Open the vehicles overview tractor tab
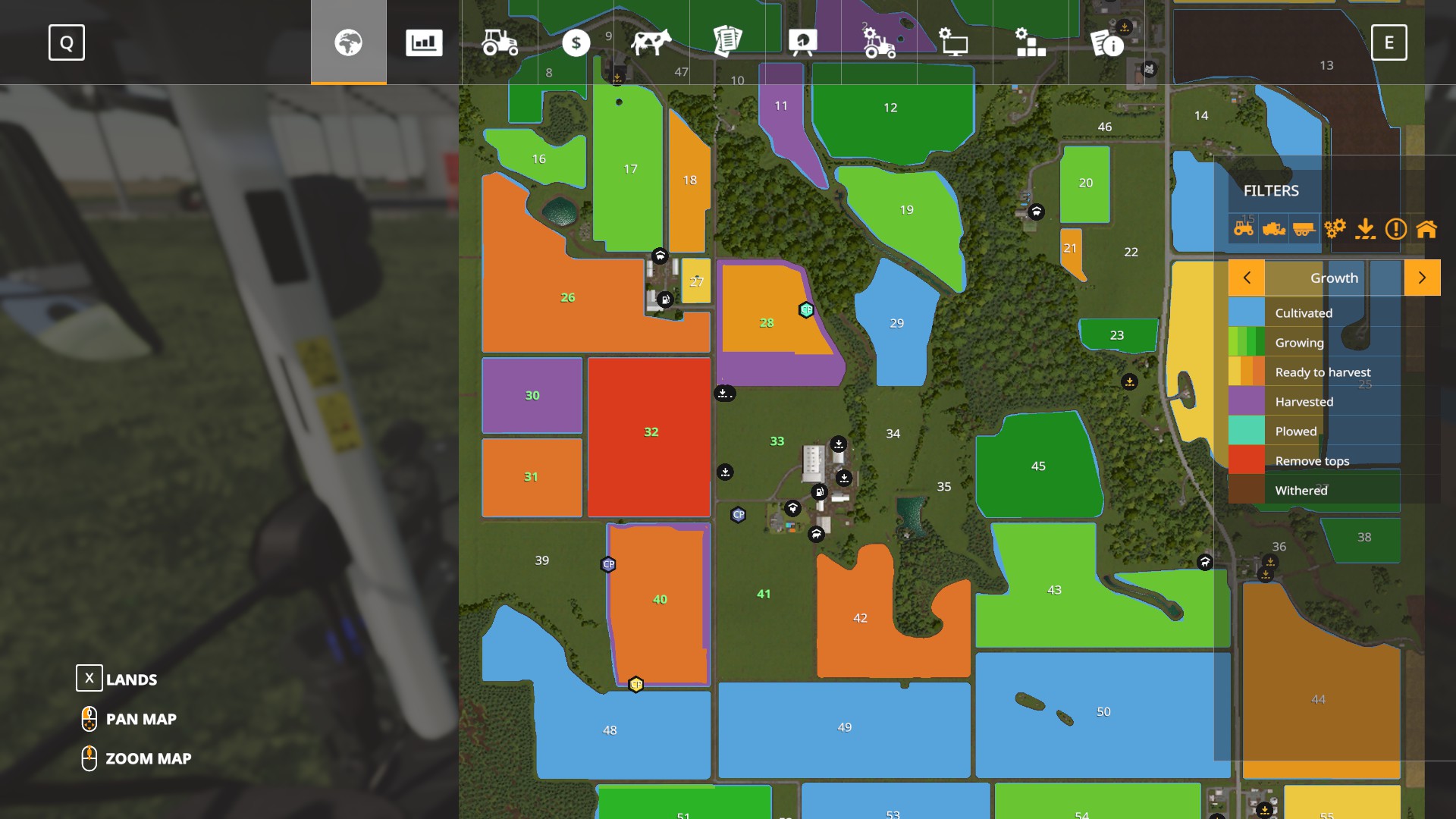The height and width of the screenshot is (819, 1456). (x=500, y=42)
